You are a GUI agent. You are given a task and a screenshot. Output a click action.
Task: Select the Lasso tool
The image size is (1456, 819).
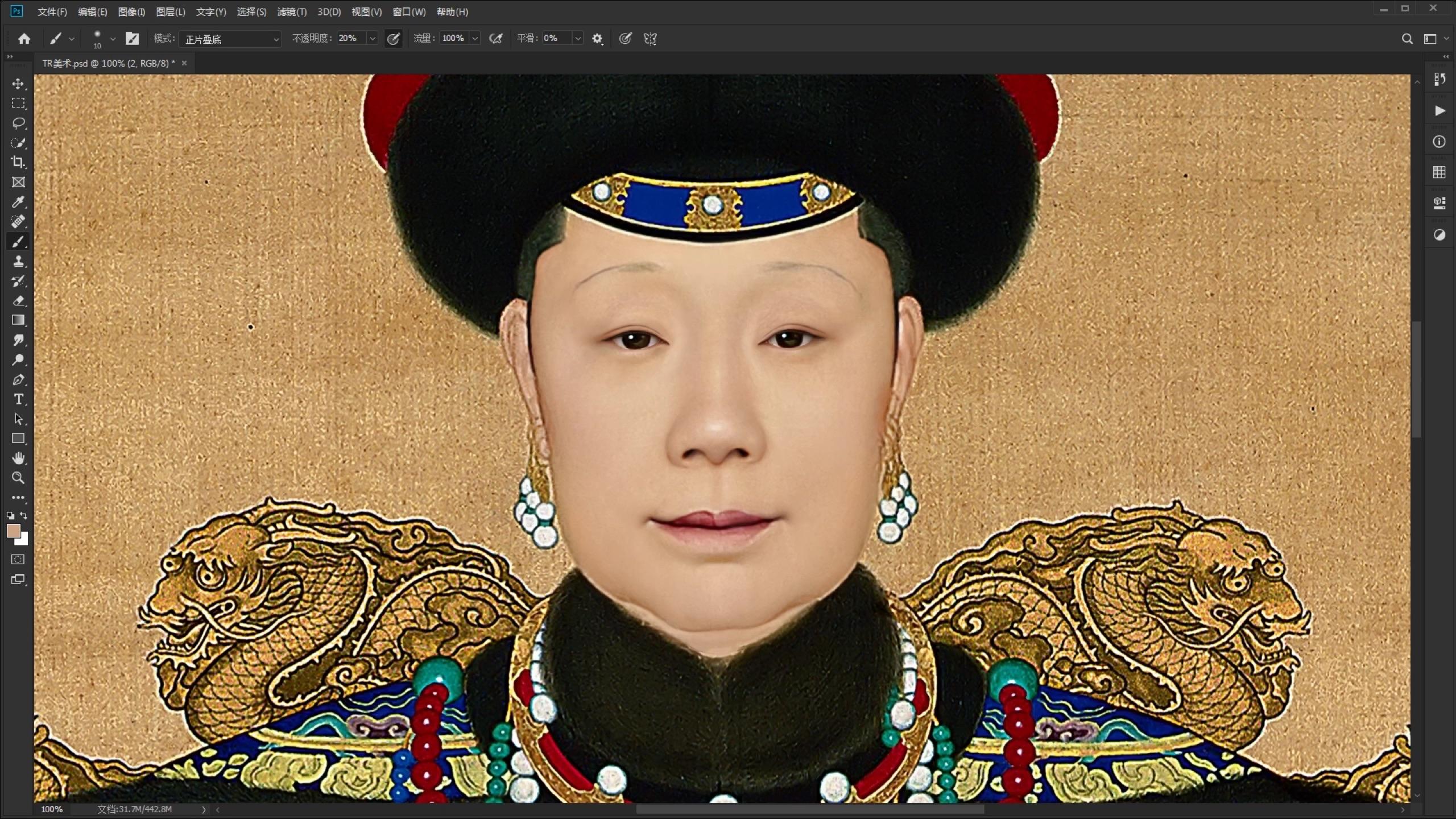point(18,123)
